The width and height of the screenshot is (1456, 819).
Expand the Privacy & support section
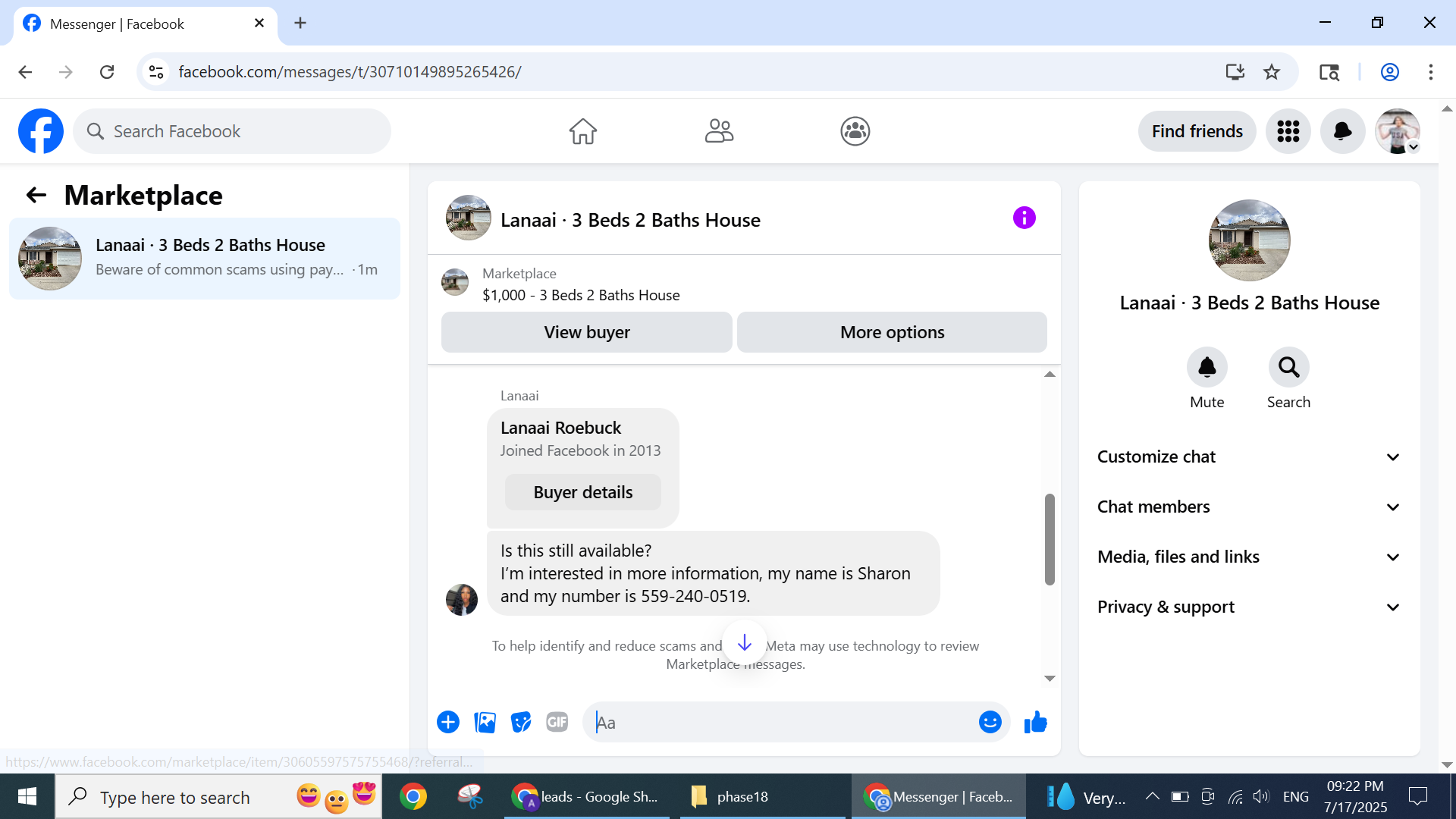(1248, 607)
